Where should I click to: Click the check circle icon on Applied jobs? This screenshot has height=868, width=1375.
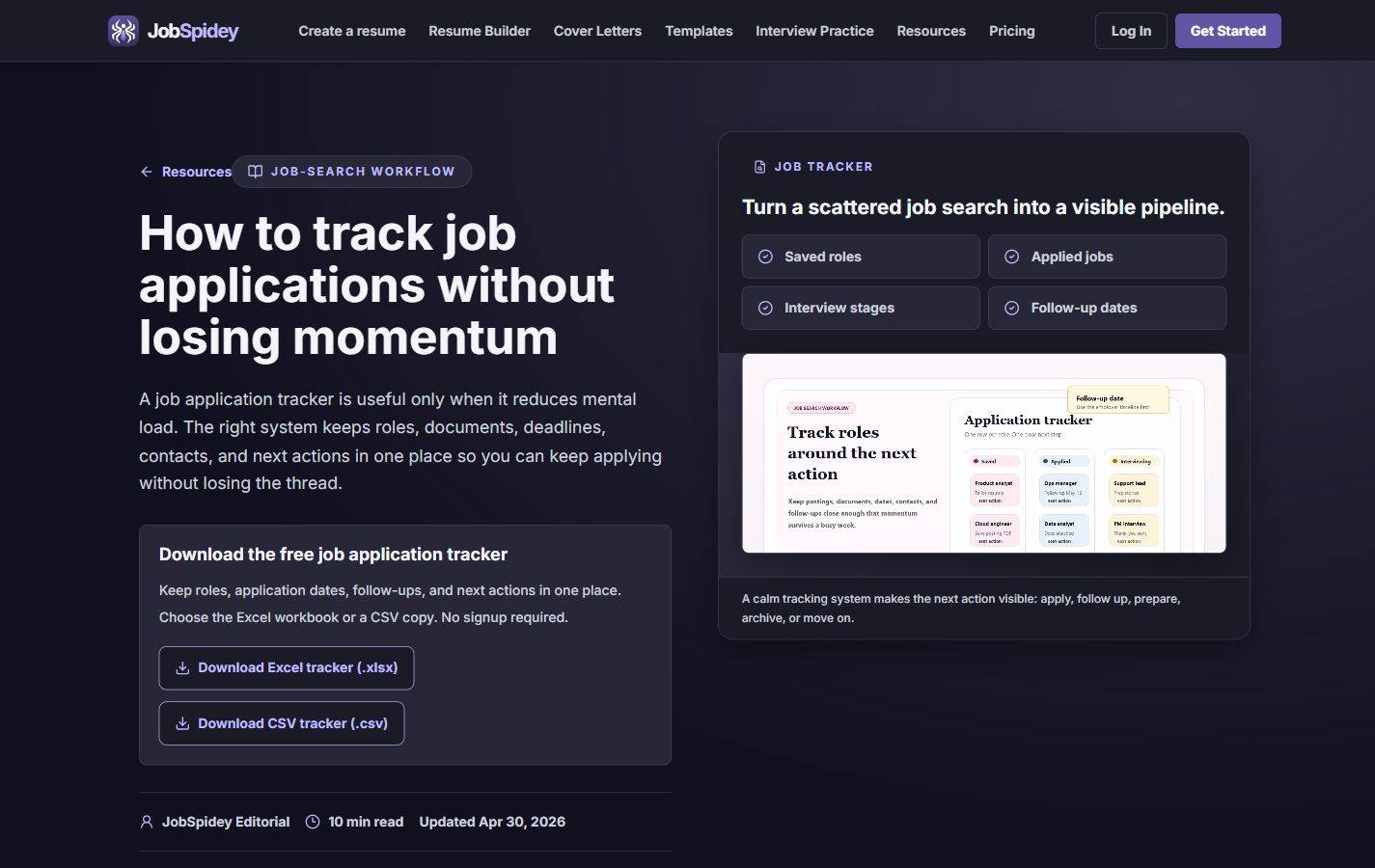click(x=1012, y=257)
